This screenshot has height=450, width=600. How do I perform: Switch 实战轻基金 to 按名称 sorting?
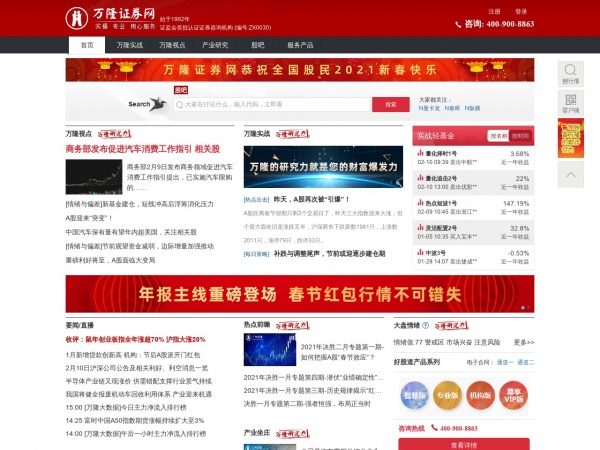click(x=499, y=136)
